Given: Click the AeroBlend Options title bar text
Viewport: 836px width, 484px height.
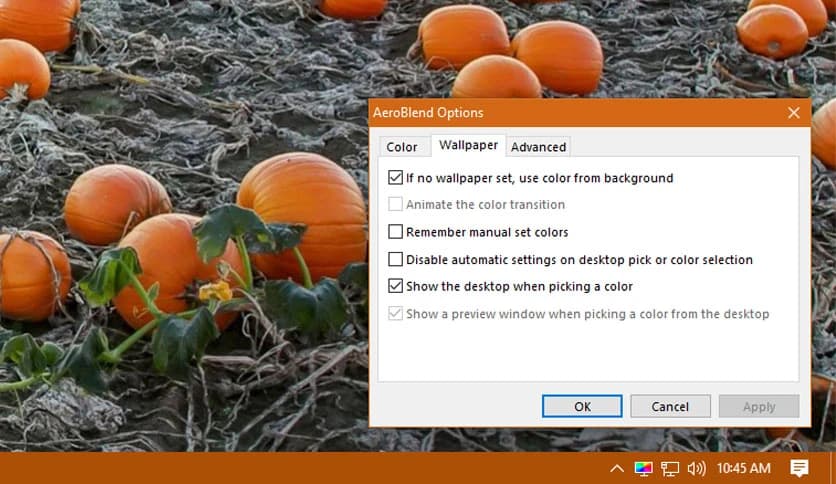Looking at the screenshot, I should (428, 112).
